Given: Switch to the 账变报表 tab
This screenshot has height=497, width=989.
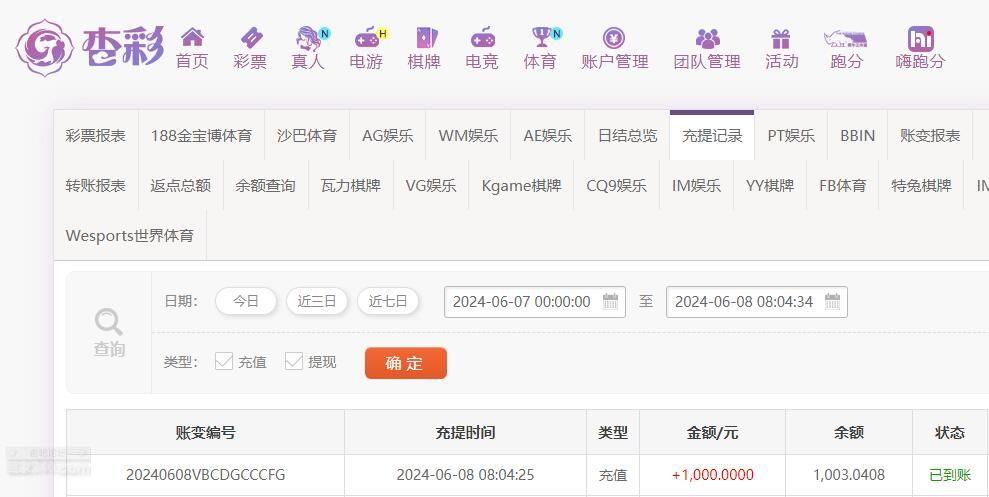Looking at the screenshot, I should tap(930, 136).
